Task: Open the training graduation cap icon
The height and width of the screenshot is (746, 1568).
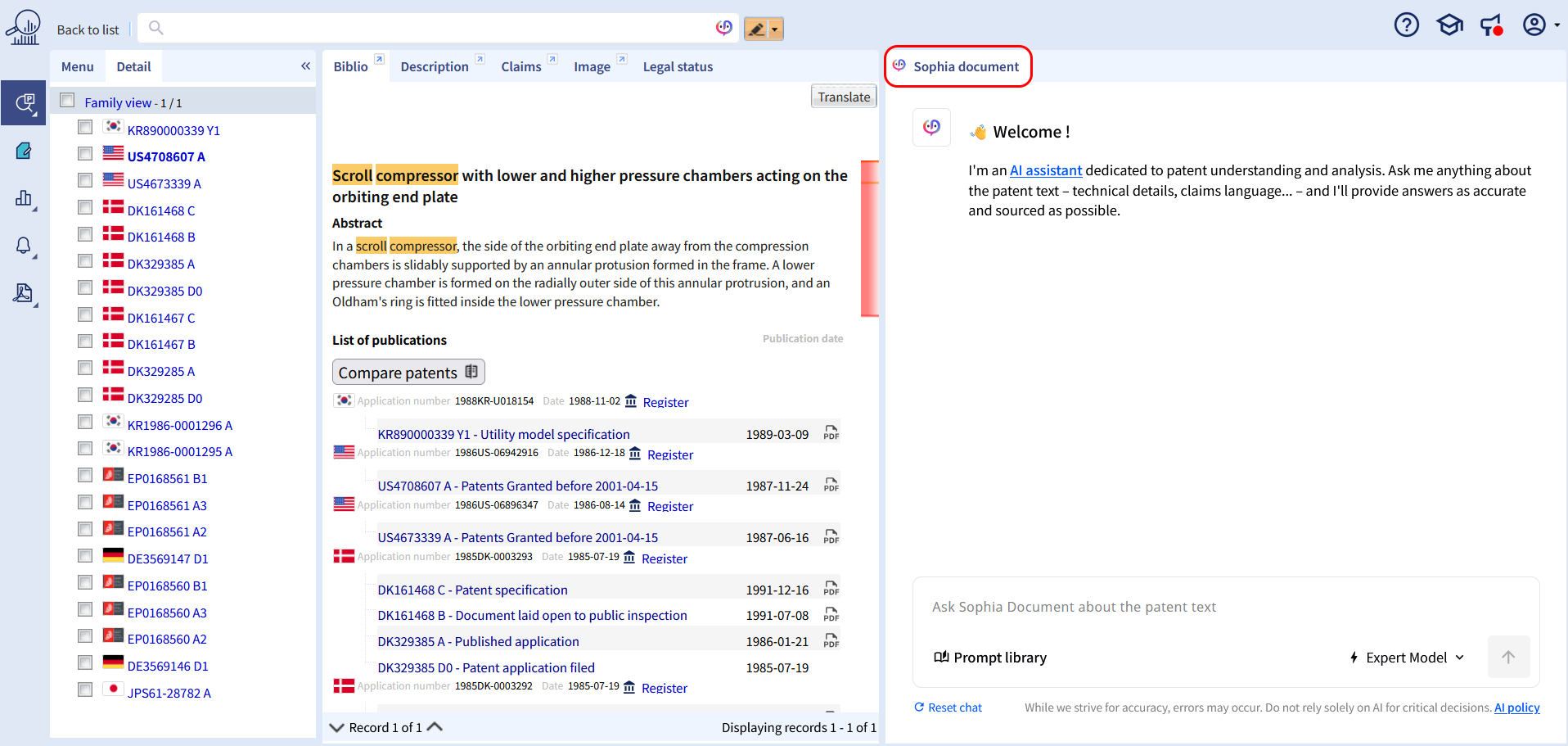Action: tap(1449, 25)
